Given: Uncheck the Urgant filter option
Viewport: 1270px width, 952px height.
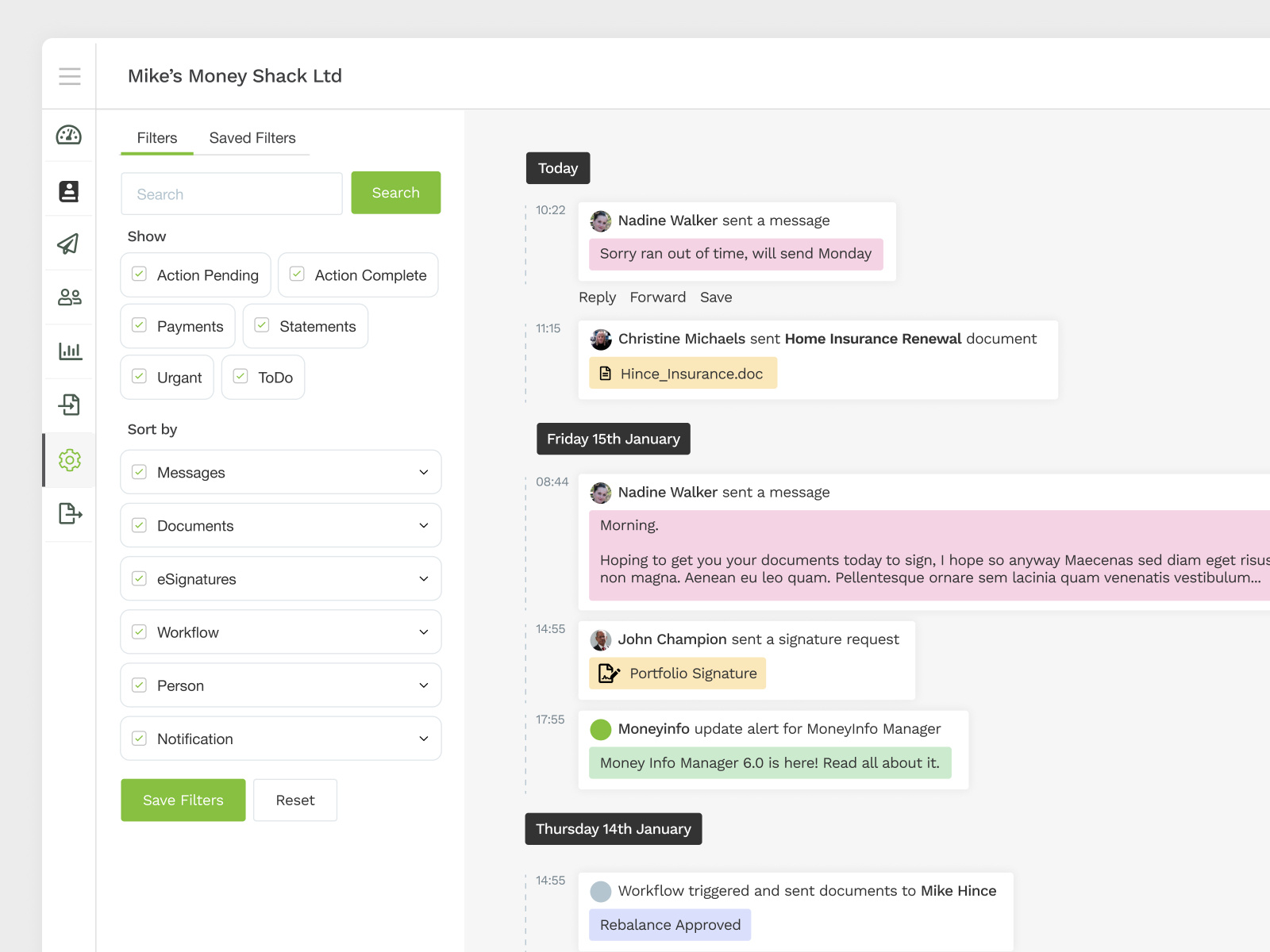Looking at the screenshot, I should (x=139, y=377).
